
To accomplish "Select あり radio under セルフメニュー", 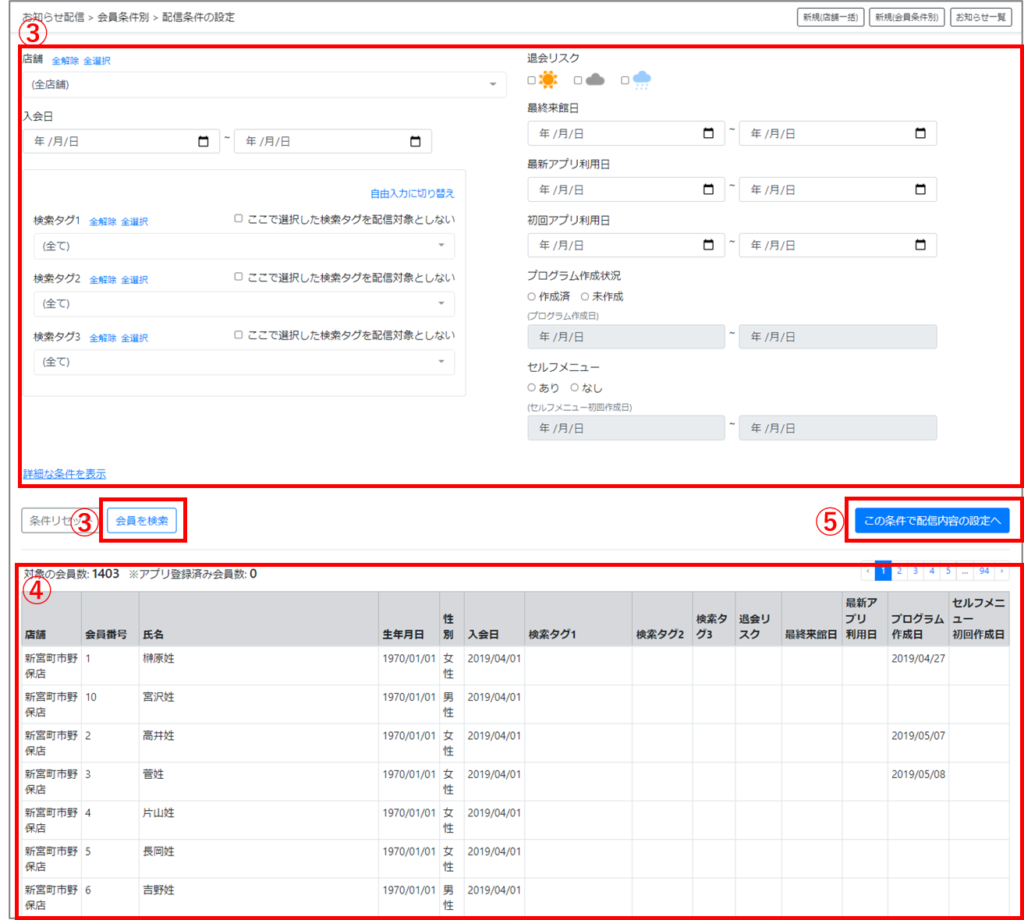I will pyautogui.click(x=532, y=388).
